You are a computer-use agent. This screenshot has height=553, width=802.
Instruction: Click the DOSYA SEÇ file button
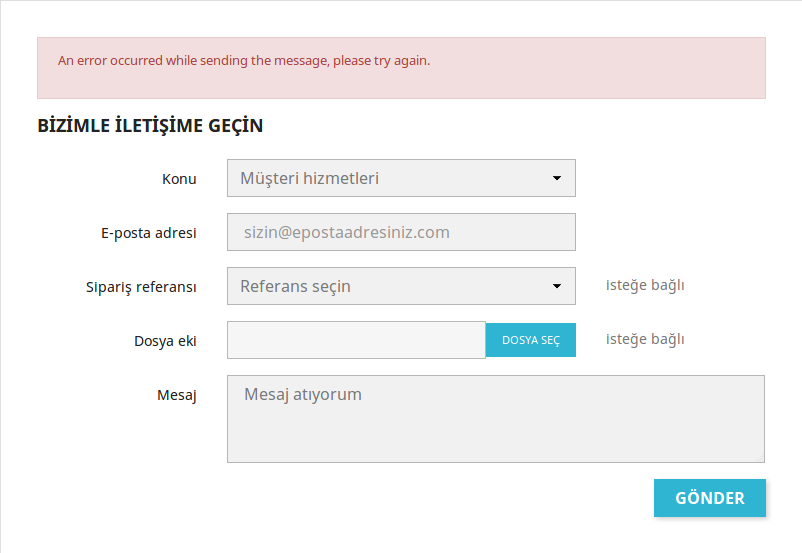(530, 340)
